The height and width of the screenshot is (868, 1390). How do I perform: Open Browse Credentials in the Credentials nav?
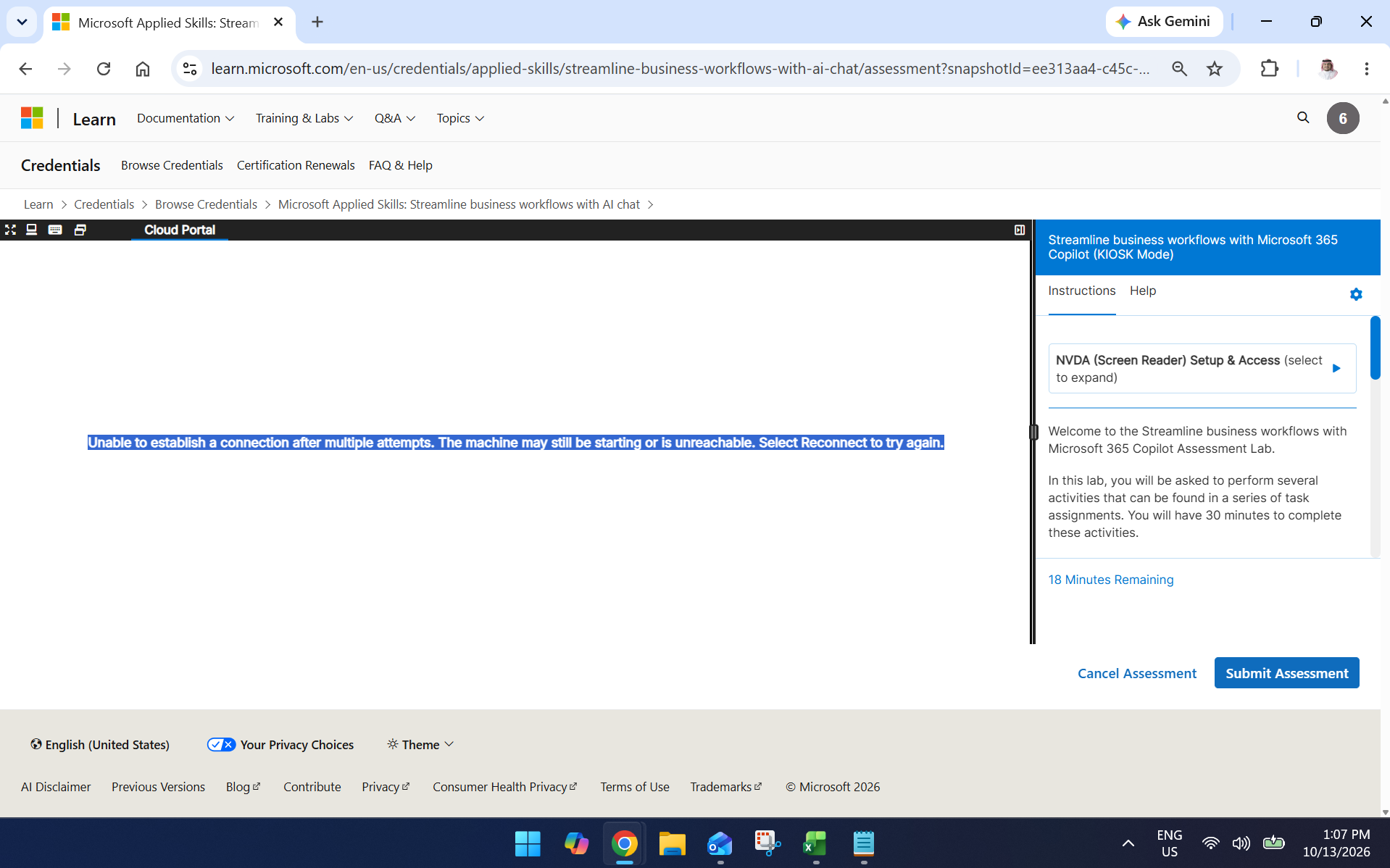coord(172,165)
